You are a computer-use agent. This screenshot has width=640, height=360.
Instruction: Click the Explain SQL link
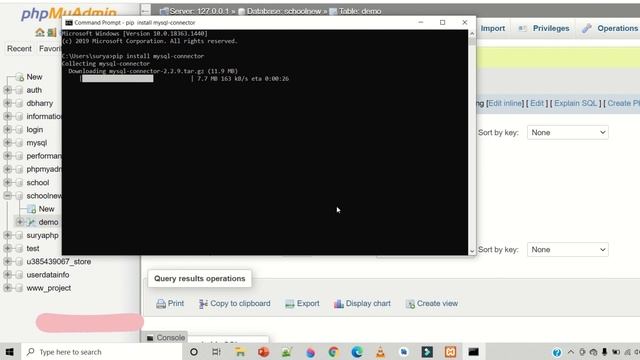click(x=576, y=103)
